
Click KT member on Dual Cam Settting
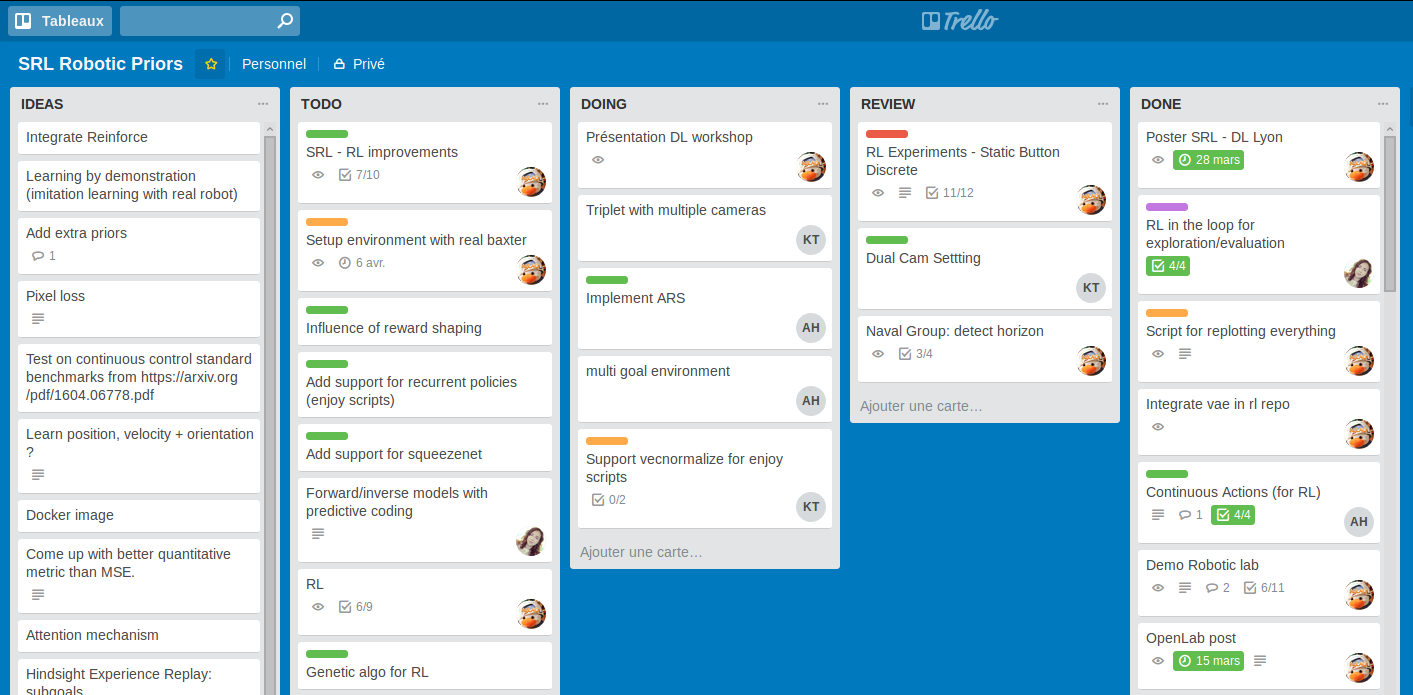coord(1091,288)
